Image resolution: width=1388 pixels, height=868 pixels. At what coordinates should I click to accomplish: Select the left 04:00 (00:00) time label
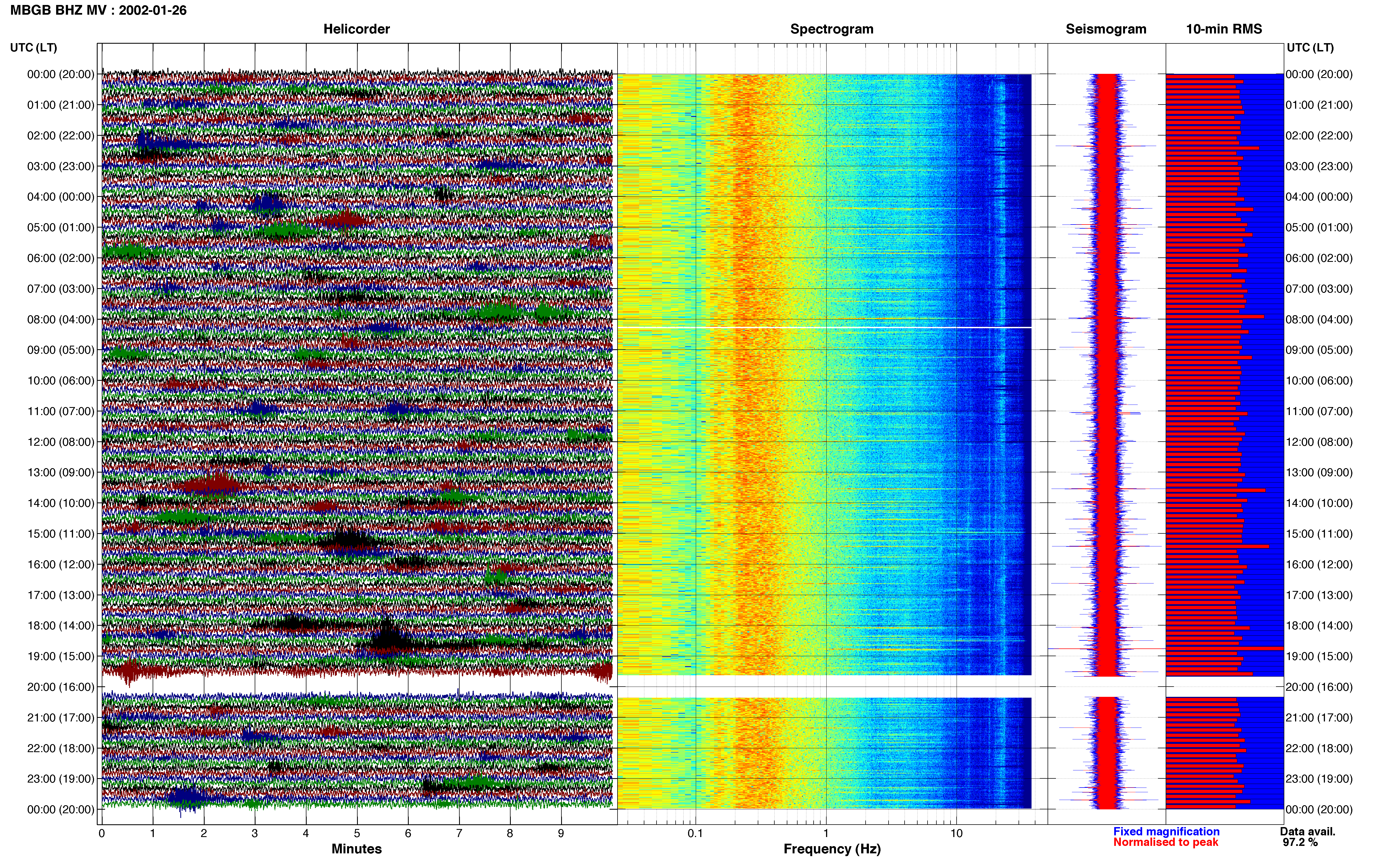tap(61, 197)
